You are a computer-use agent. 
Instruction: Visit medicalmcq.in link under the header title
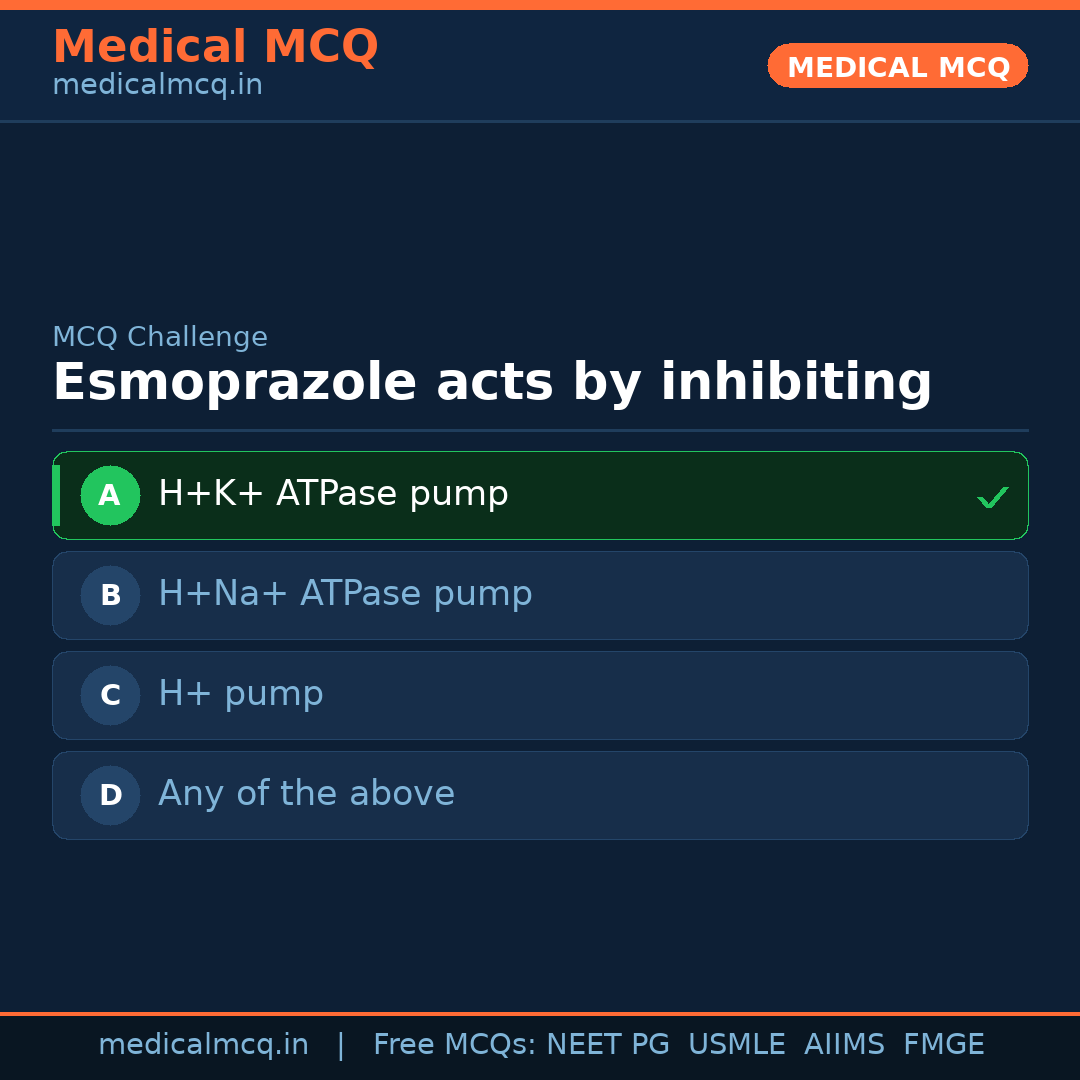(x=157, y=86)
